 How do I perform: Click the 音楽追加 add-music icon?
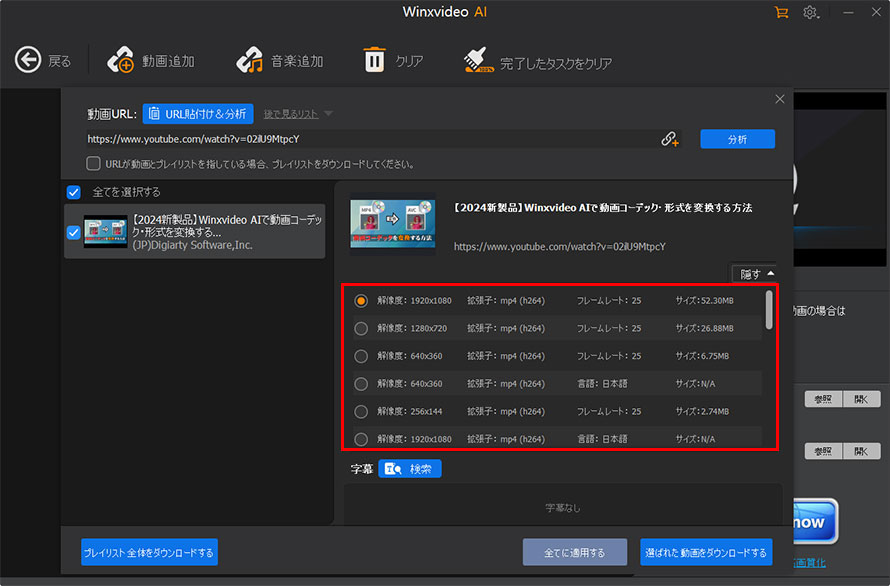(249, 60)
